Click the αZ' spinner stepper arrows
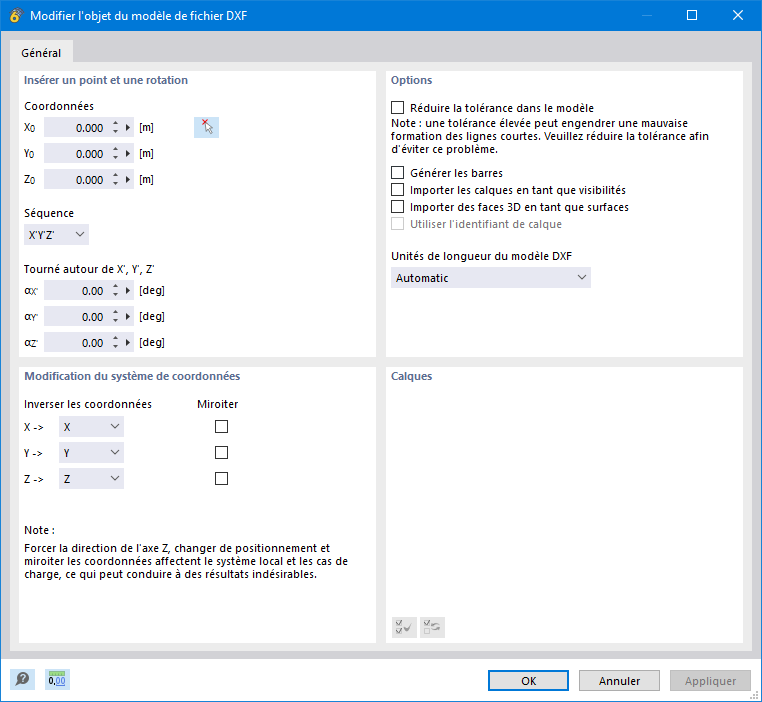The image size is (762, 702). pos(115,342)
